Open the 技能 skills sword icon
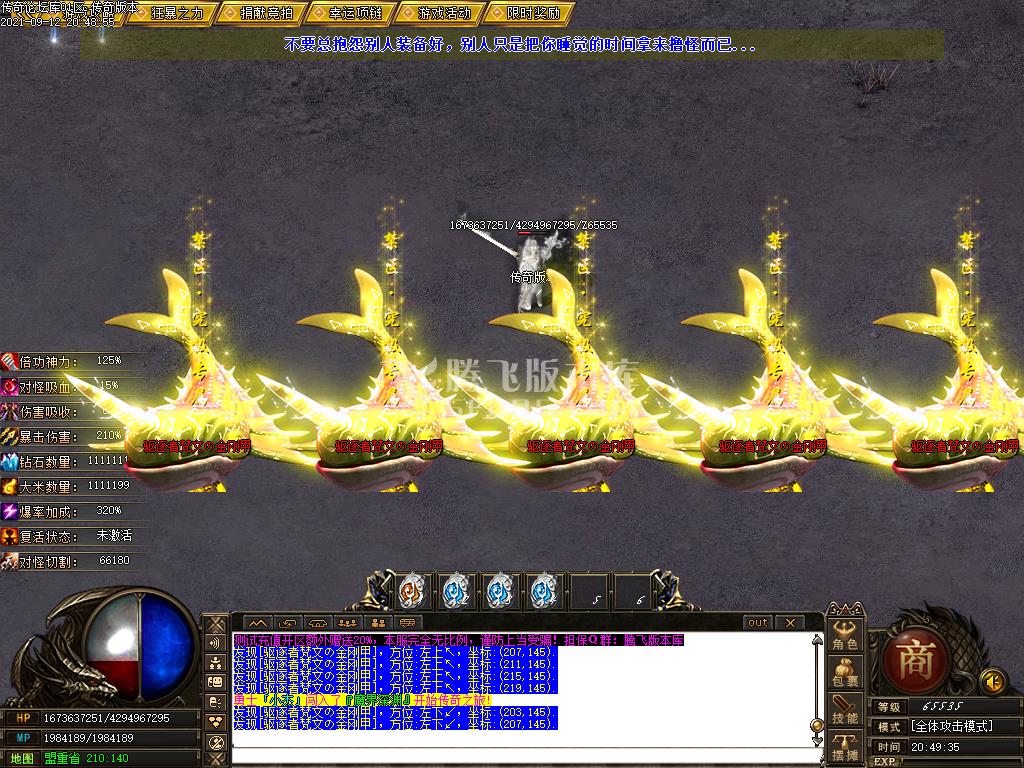The image size is (1024, 768). pos(844,711)
